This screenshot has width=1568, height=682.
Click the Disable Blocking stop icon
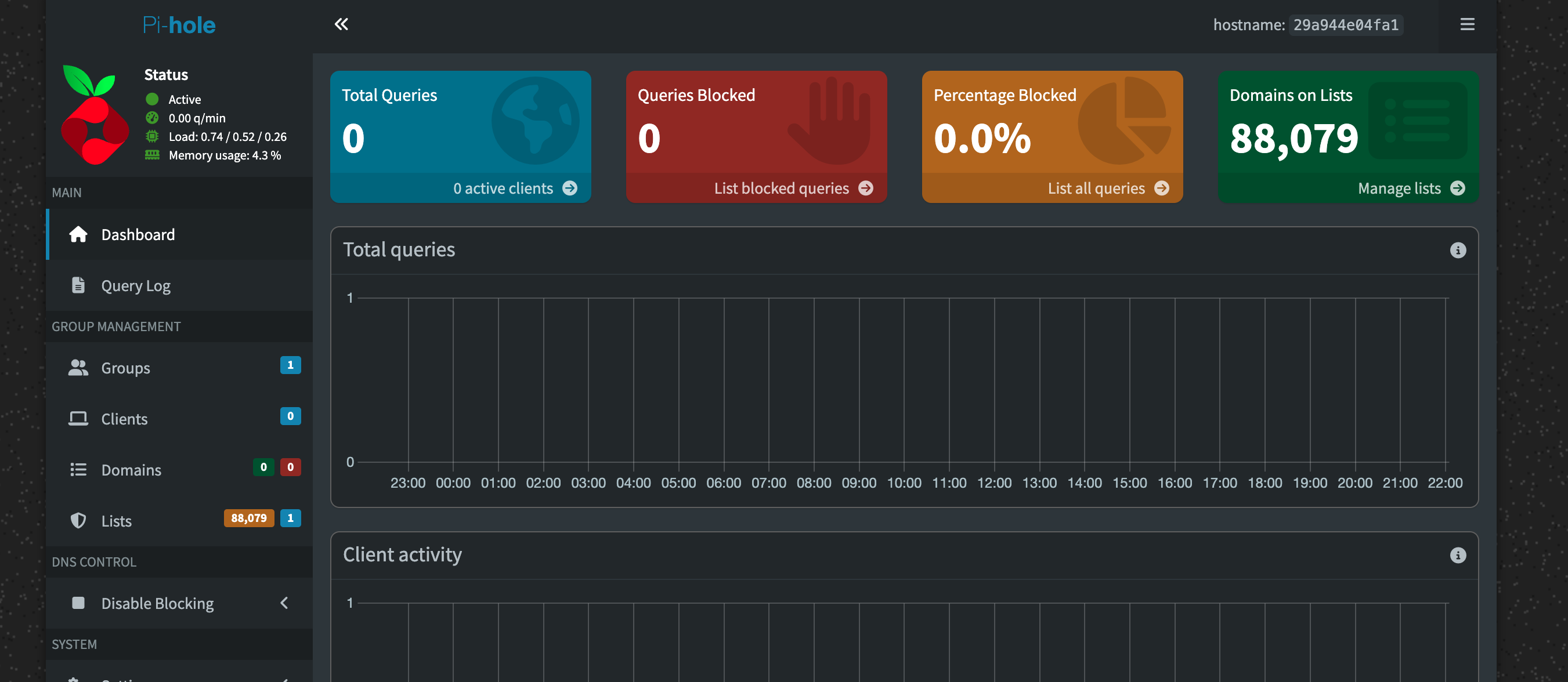click(x=79, y=603)
